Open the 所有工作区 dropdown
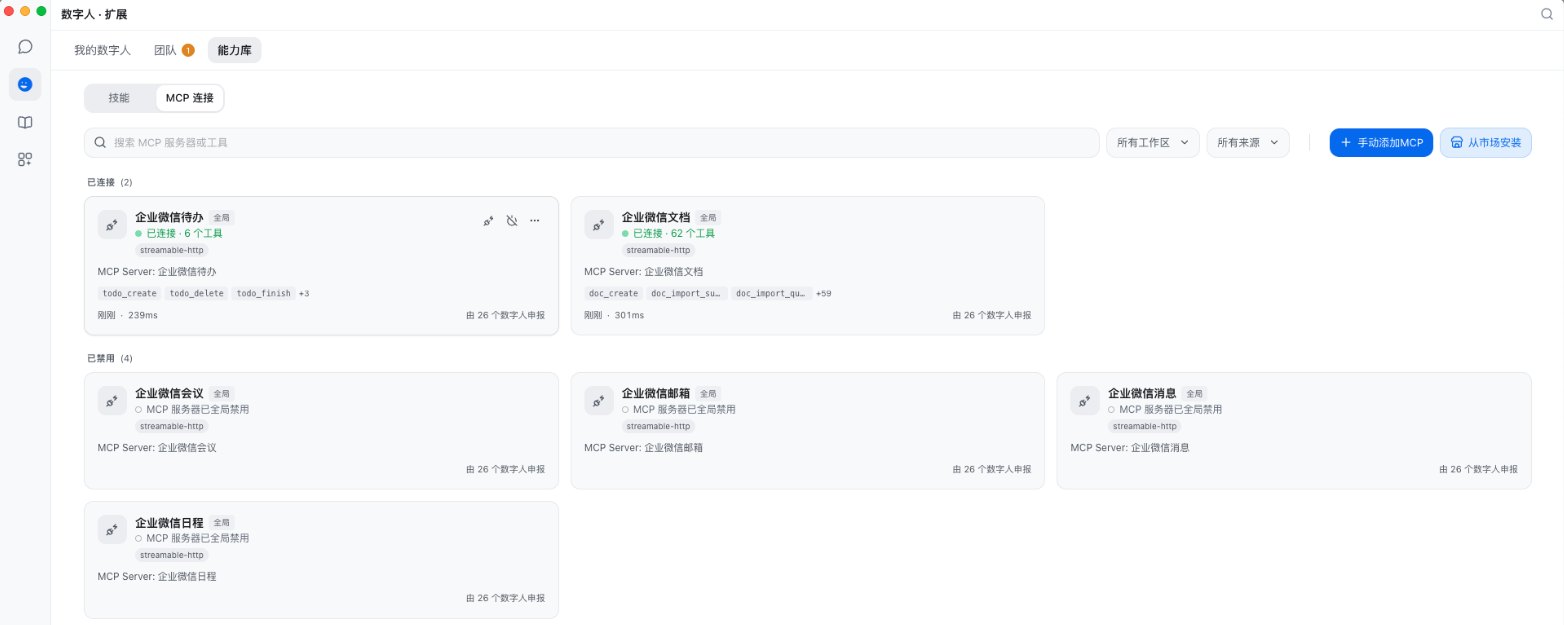 click(x=1153, y=143)
